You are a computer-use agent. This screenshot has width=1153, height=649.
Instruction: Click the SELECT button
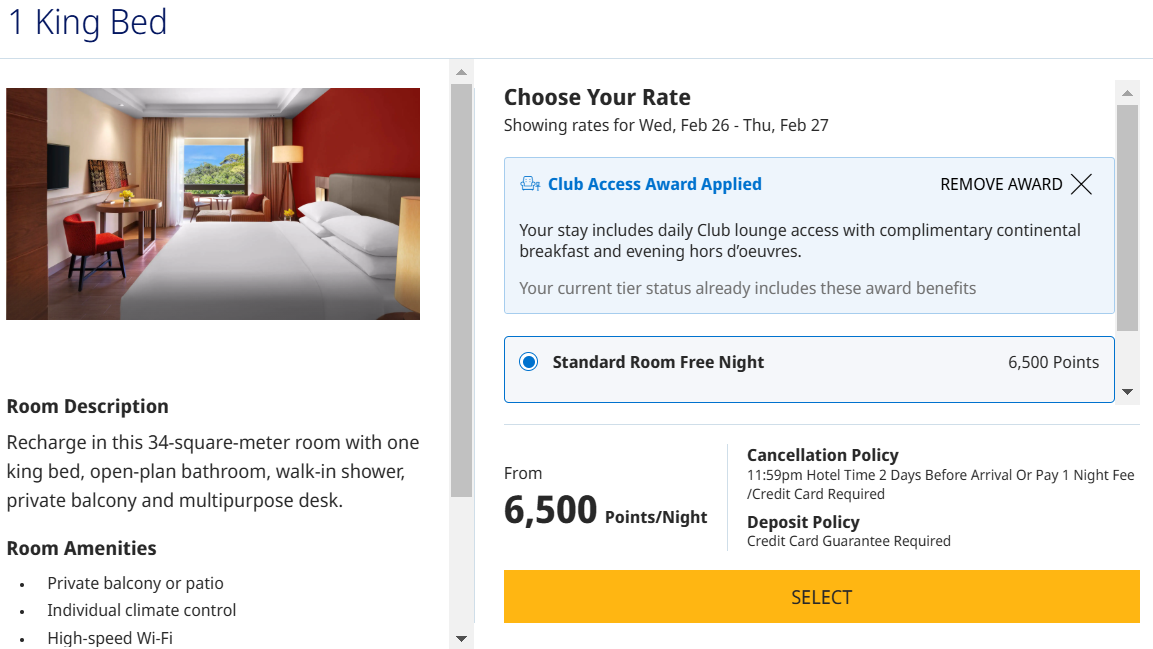[821, 596]
